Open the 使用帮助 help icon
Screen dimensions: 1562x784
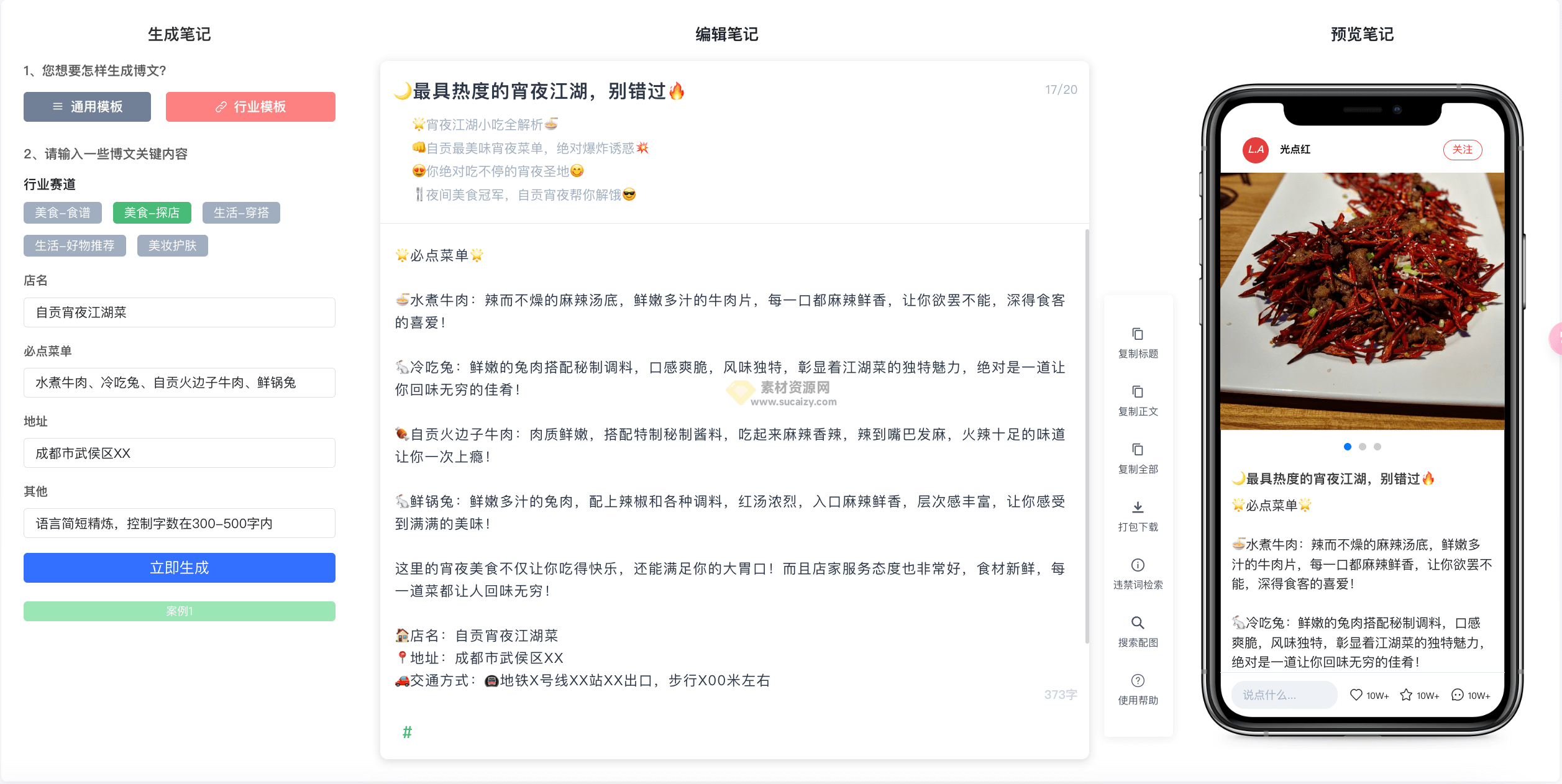[x=1138, y=680]
